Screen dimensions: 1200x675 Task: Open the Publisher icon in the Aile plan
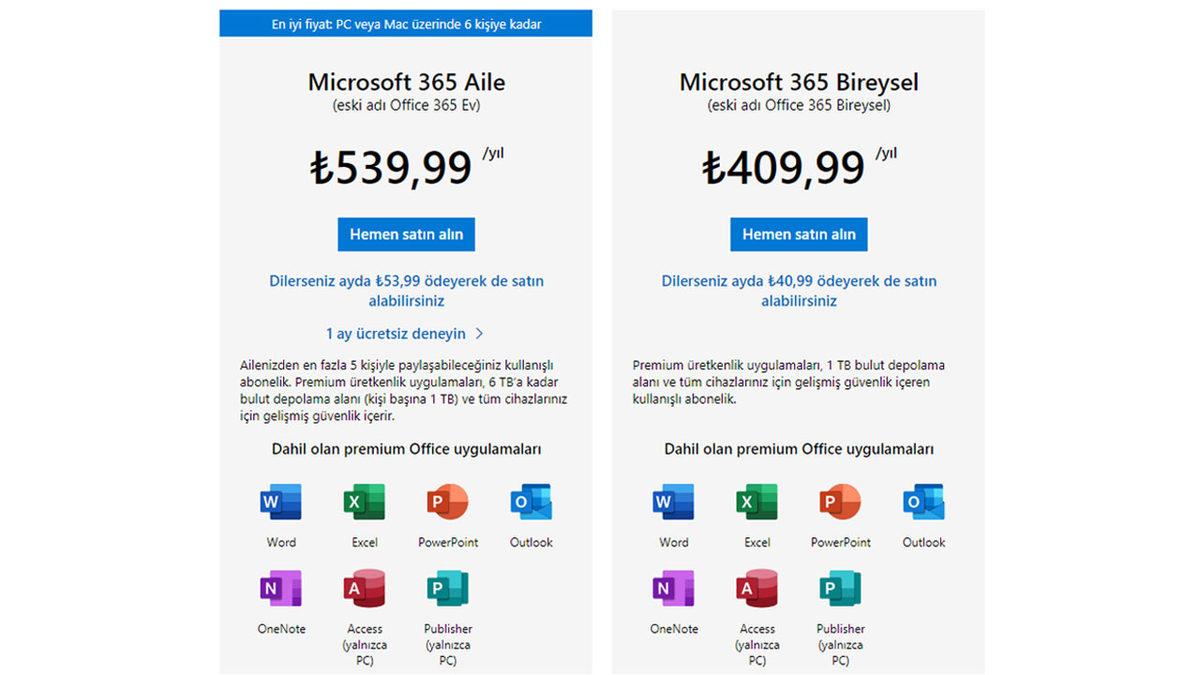447,590
